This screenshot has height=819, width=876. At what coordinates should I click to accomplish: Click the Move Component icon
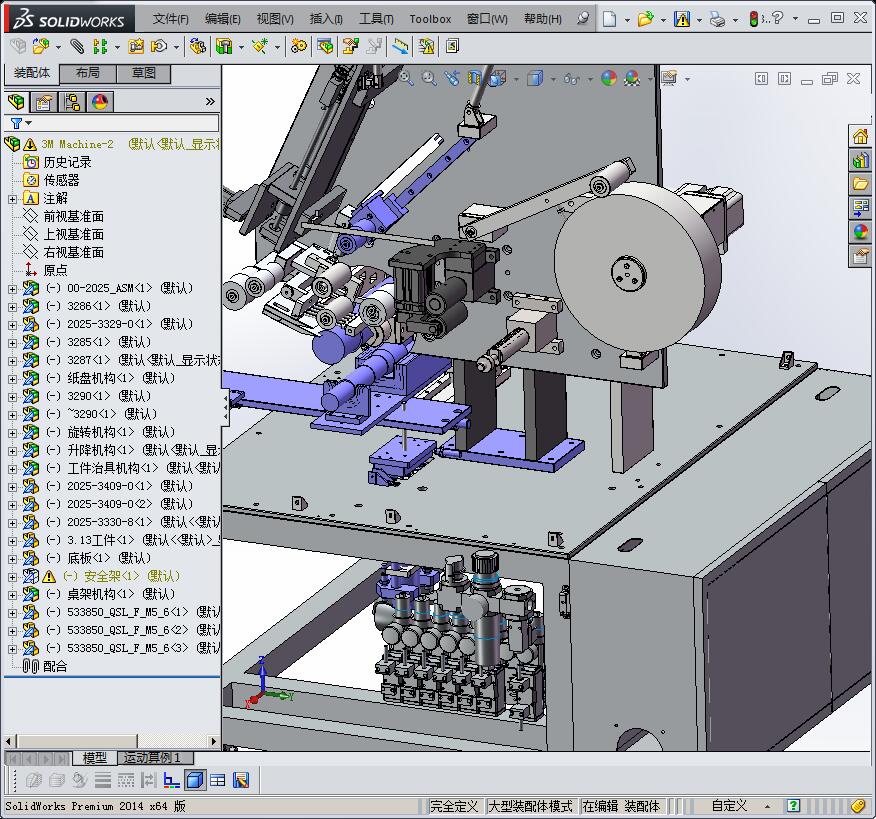pyautogui.click(x=159, y=46)
